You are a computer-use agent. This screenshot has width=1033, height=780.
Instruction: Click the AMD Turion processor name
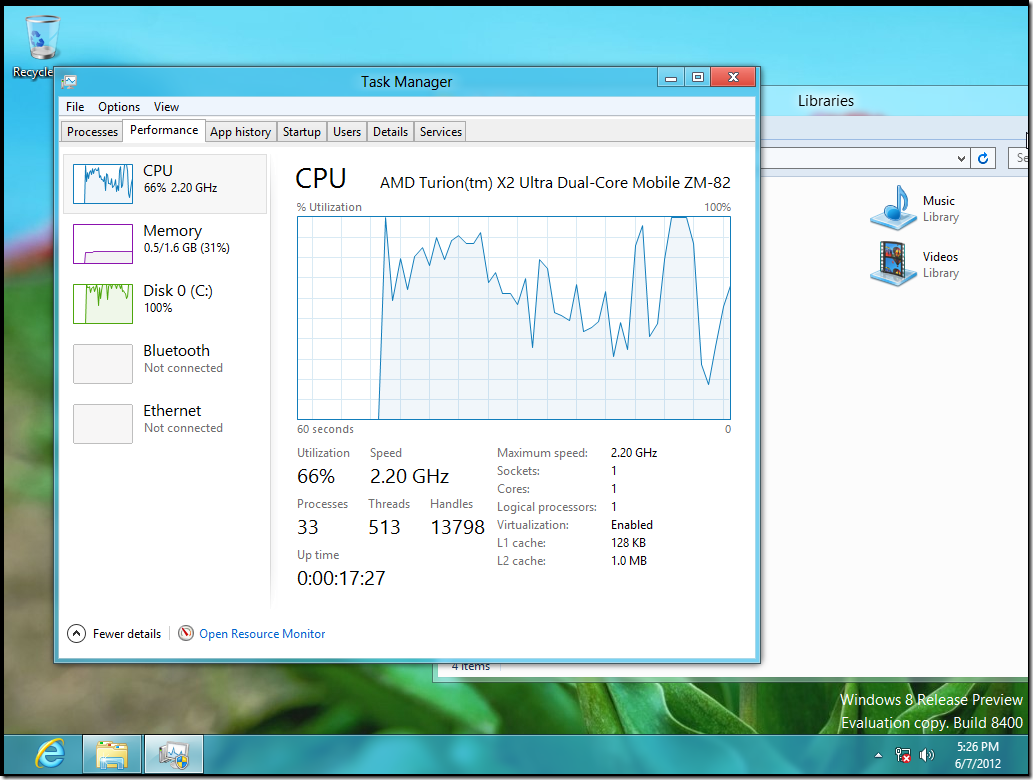555,182
